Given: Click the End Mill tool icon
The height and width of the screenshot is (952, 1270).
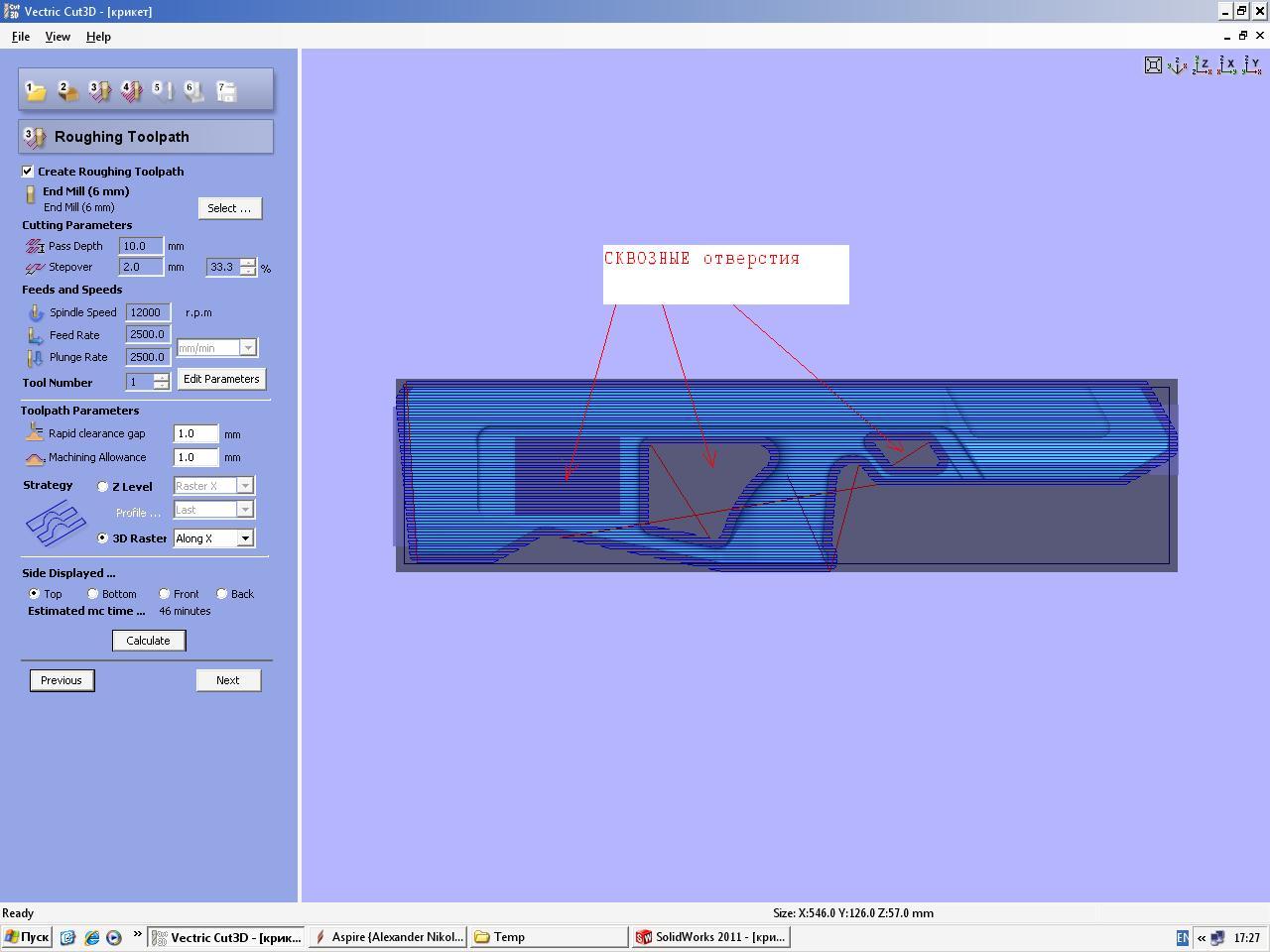Looking at the screenshot, I should [31, 196].
